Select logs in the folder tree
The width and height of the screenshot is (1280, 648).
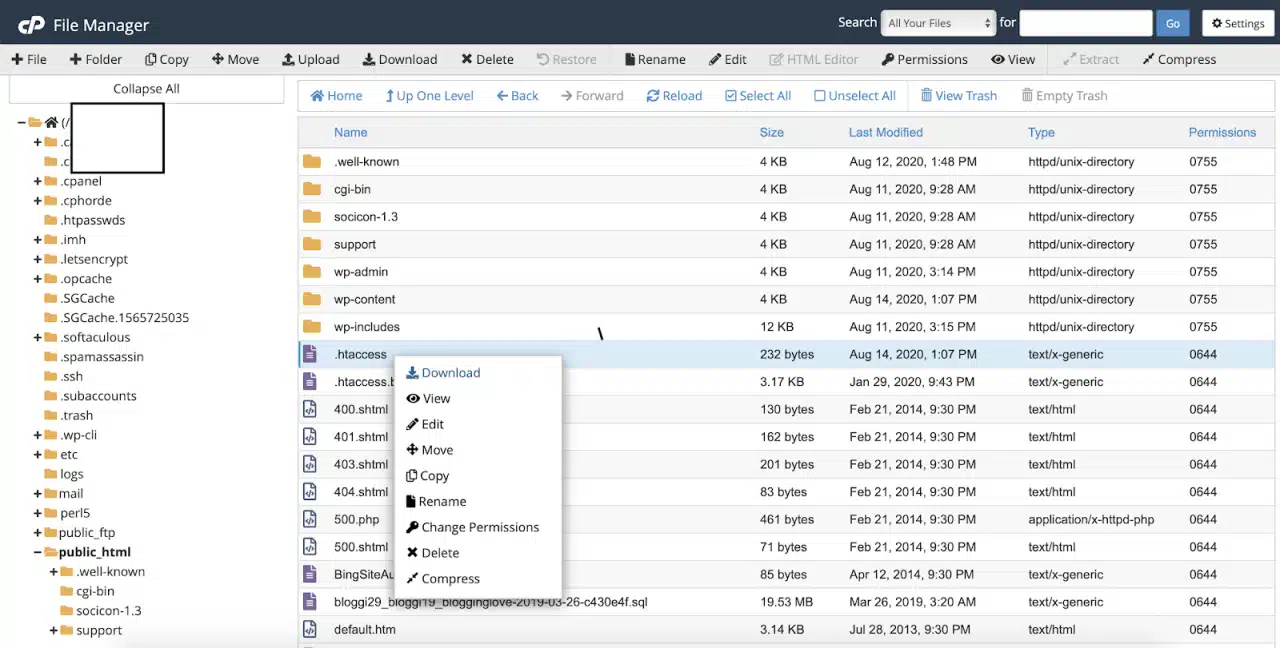point(71,474)
